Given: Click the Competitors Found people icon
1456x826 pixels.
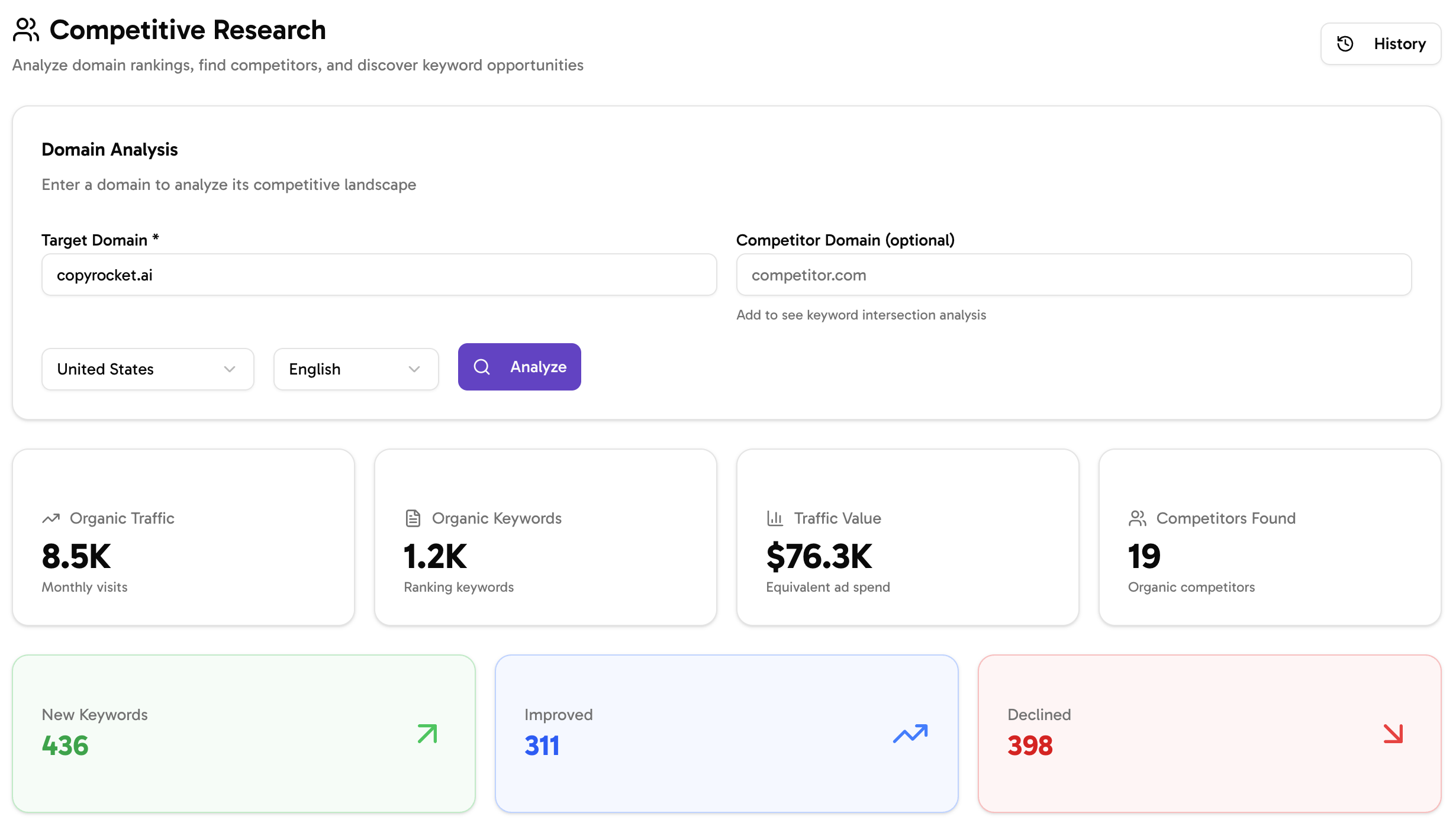Looking at the screenshot, I should (1138, 518).
